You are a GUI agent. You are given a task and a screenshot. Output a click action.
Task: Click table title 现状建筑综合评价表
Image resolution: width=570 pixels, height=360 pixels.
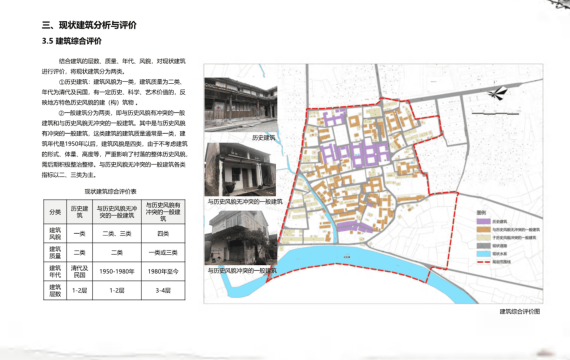point(111,191)
